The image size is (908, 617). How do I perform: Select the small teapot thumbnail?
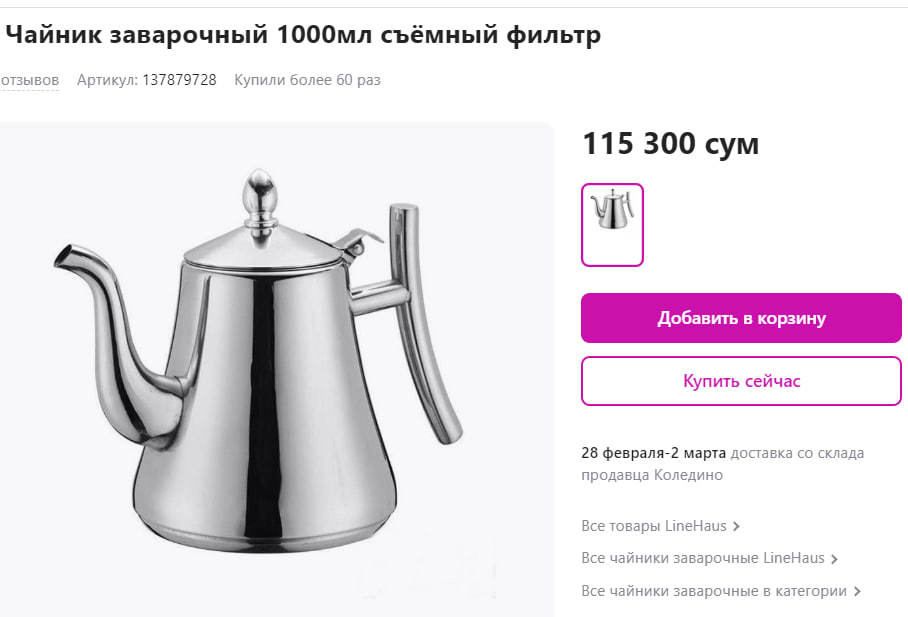click(x=612, y=225)
